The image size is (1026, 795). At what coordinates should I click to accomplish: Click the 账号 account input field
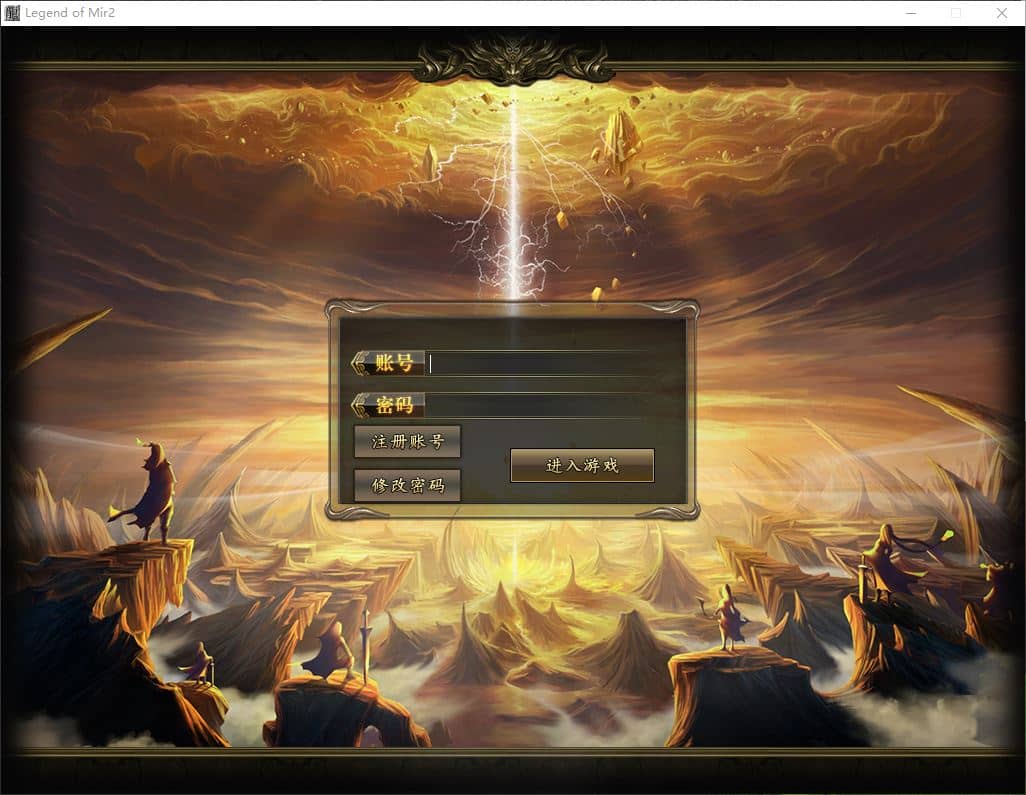[540, 364]
